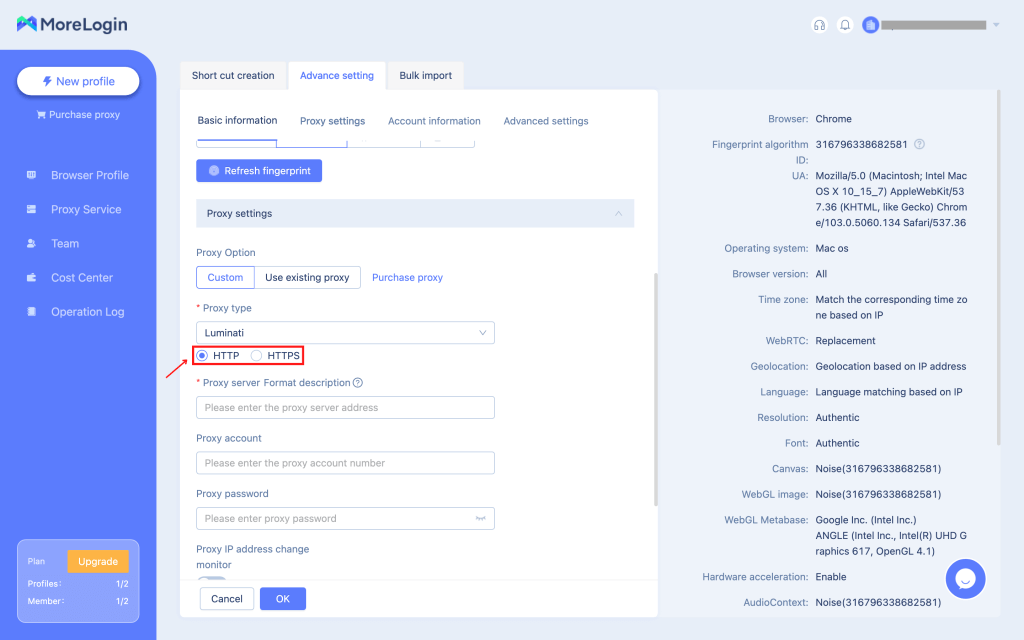Choose Use existing proxy option
The height and width of the screenshot is (640, 1024).
pos(307,278)
